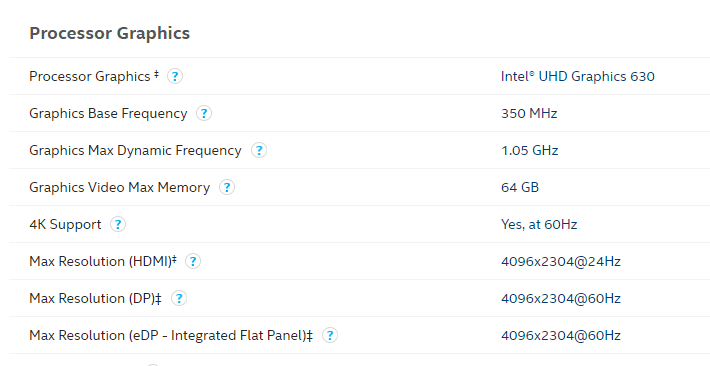Click the 4K Support row label
The width and height of the screenshot is (710, 366).
[x=65, y=224]
